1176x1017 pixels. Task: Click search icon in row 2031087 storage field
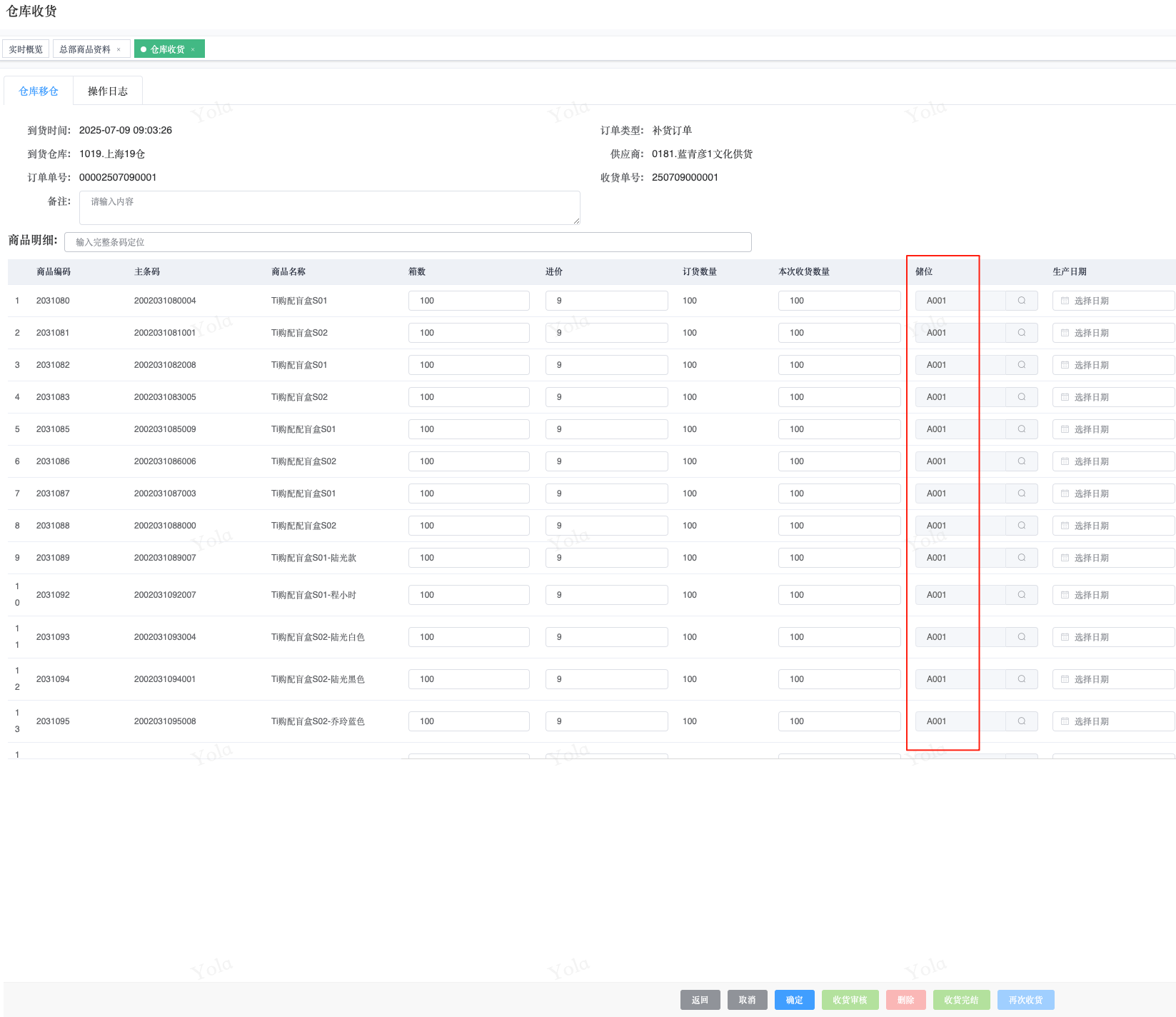[1021, 494]
